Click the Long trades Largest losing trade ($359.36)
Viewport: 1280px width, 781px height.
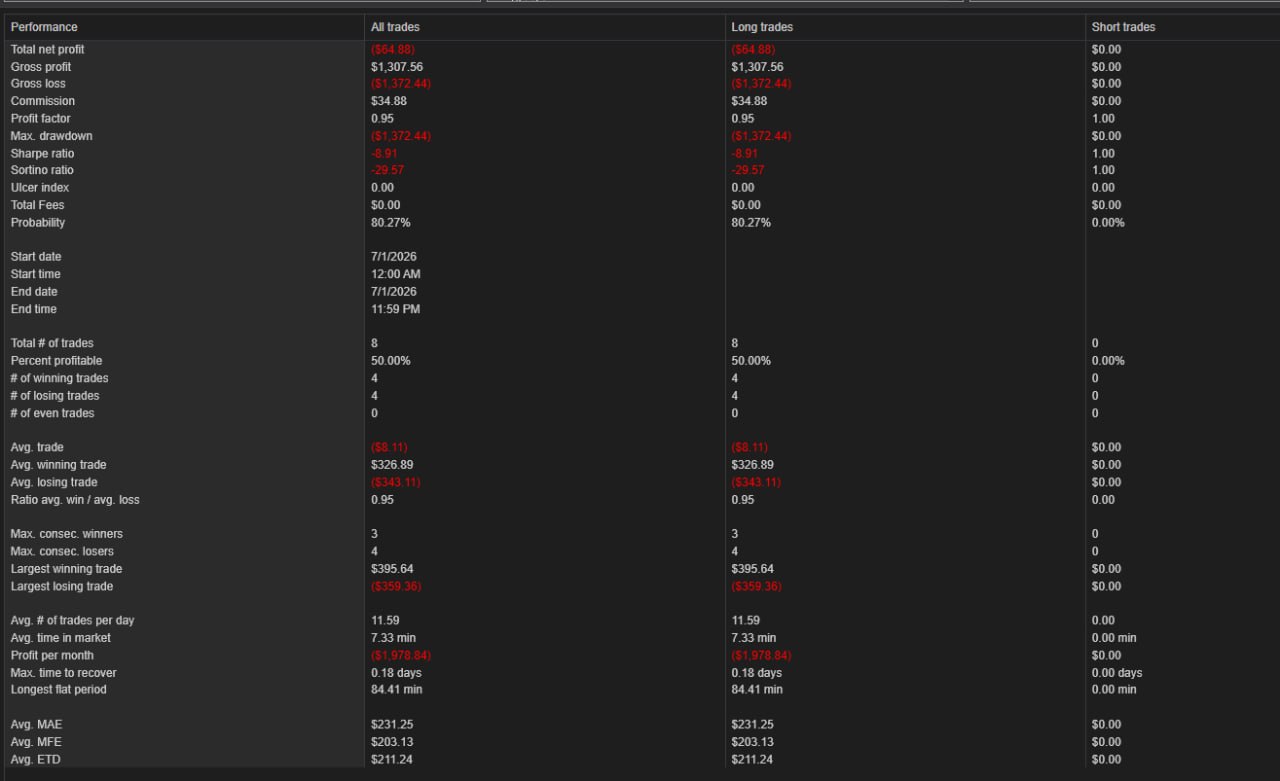tap(757, 587)
